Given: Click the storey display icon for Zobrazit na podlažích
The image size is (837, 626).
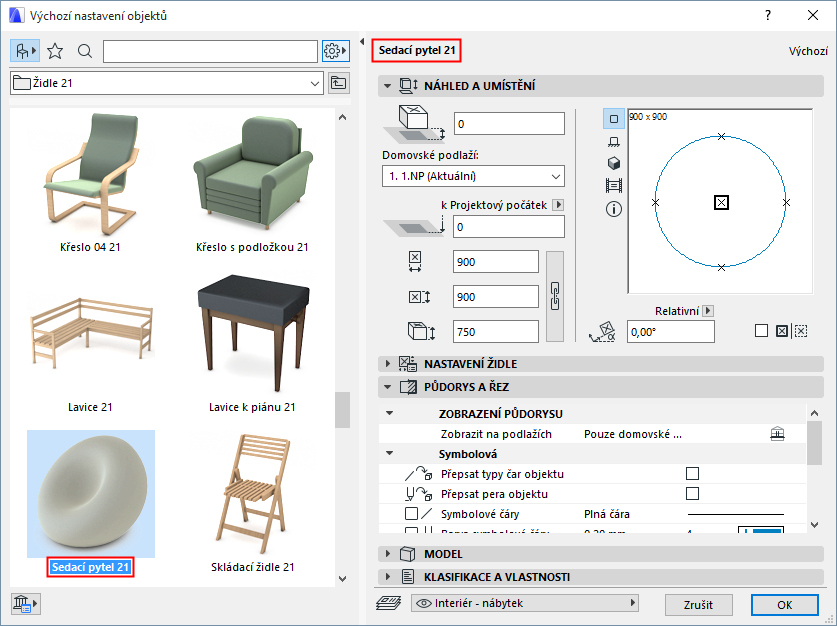Looking at the screenshot, I should pos(777,434).
